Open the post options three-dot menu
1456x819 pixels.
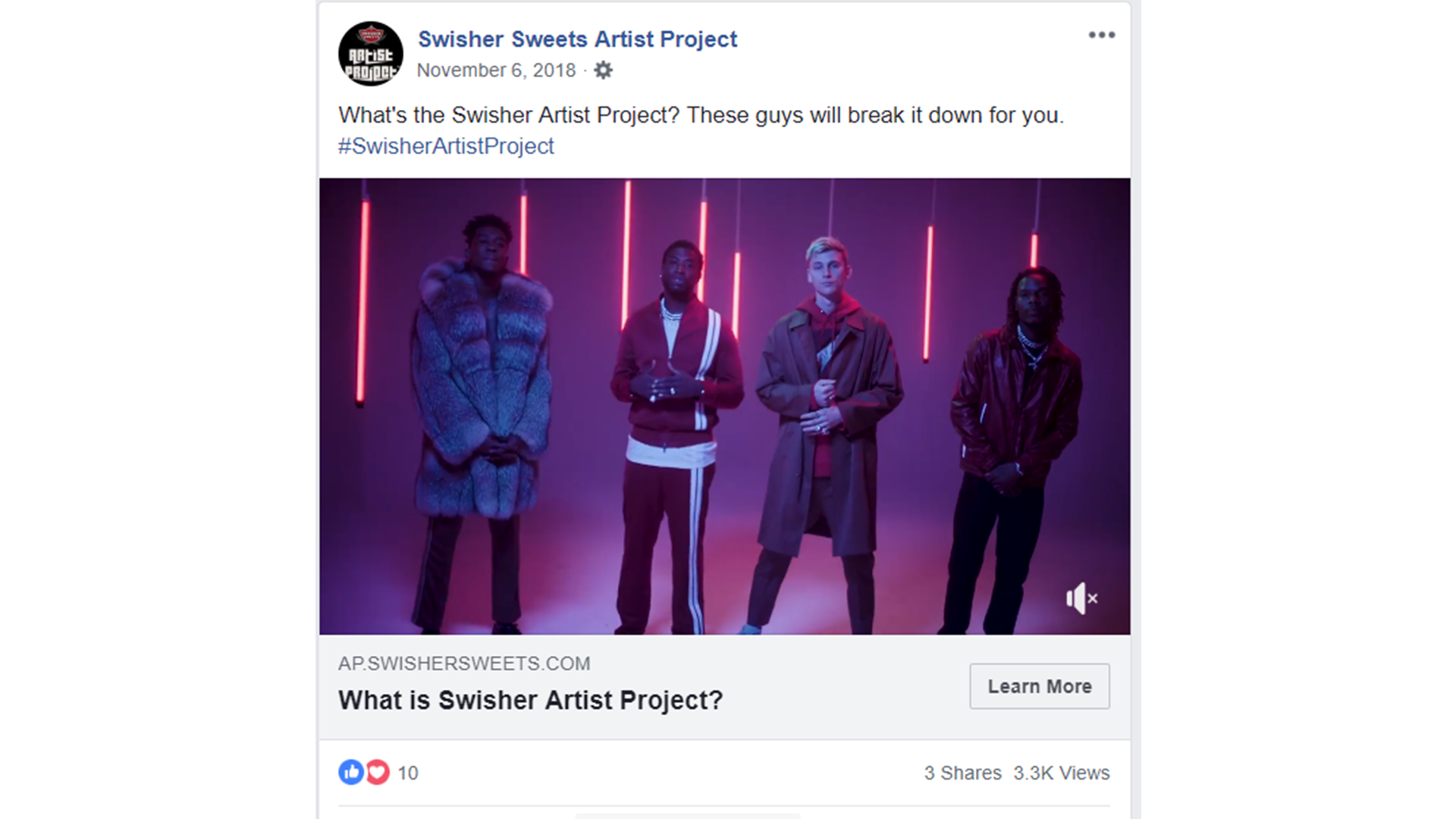click(x=1101, y=35)
